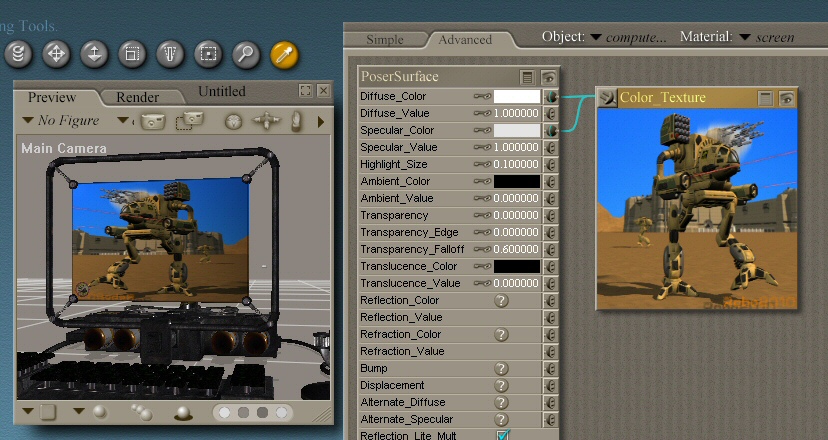Screen dimensions: 828x440
Task: Collapse the PoserSurface node panel
Action: pos(527,78)
